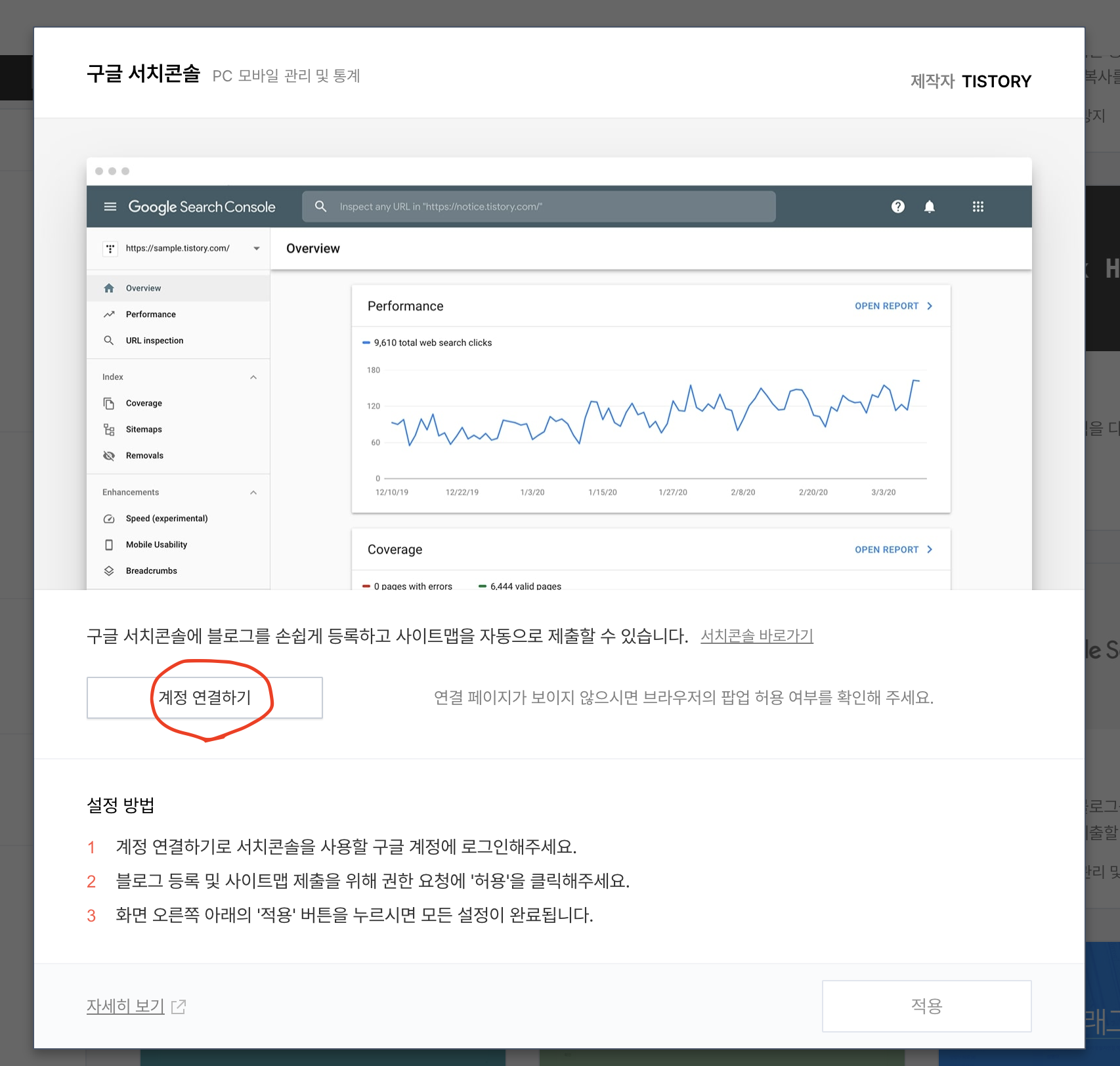Select Coverage in the sidebar
The height and width of the screenshot is (1066, 1120).
click(178, 403)
